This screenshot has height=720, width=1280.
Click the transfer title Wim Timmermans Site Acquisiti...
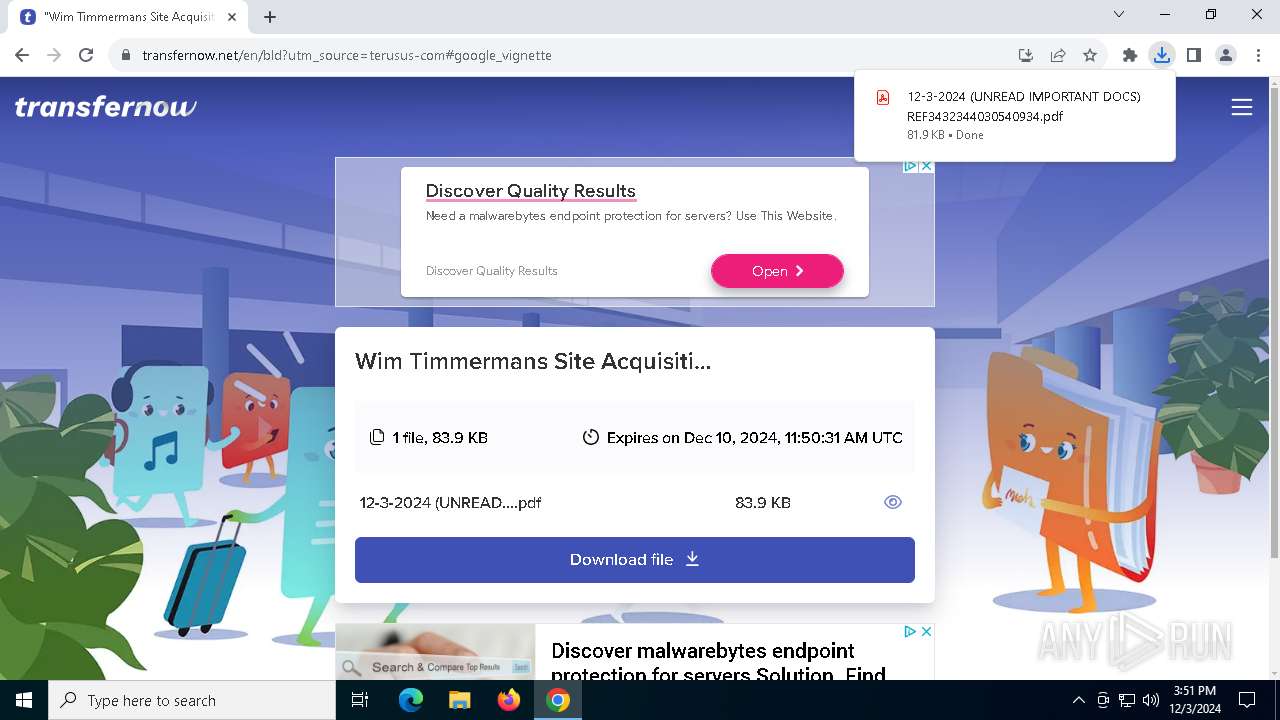point(533,361)
